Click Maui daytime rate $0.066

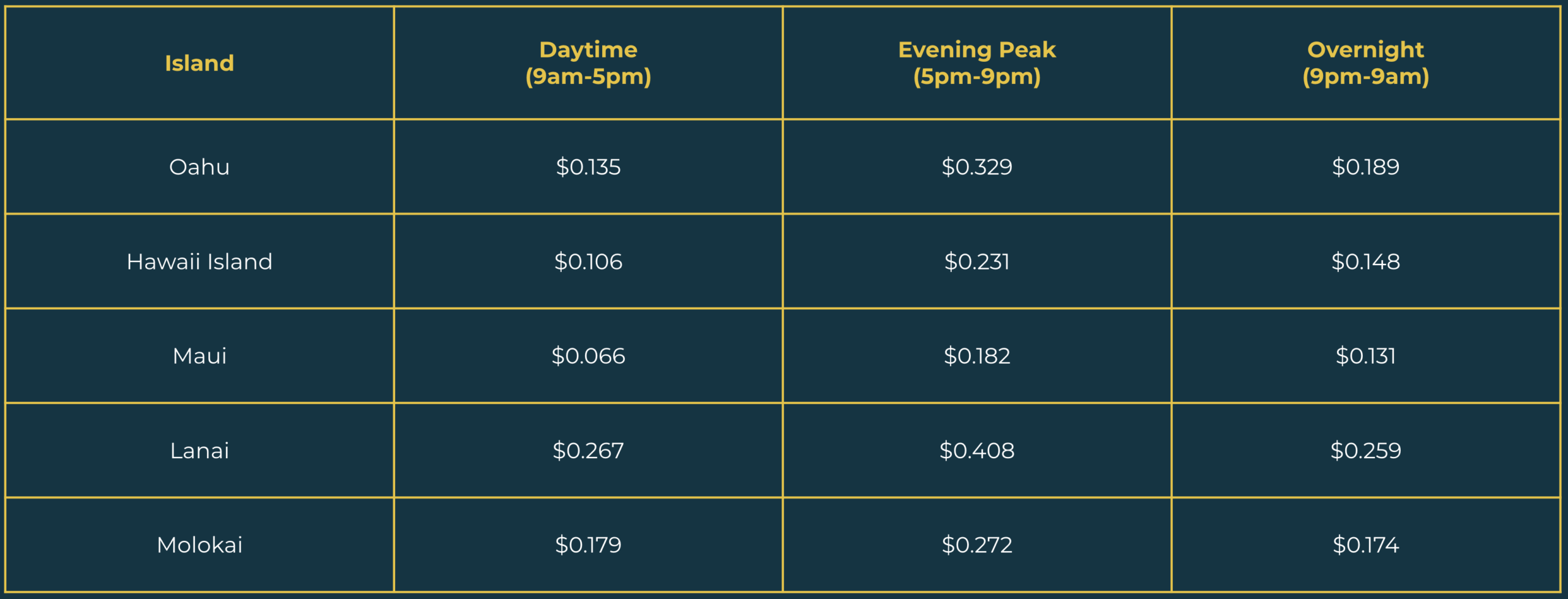pos(588,356)
